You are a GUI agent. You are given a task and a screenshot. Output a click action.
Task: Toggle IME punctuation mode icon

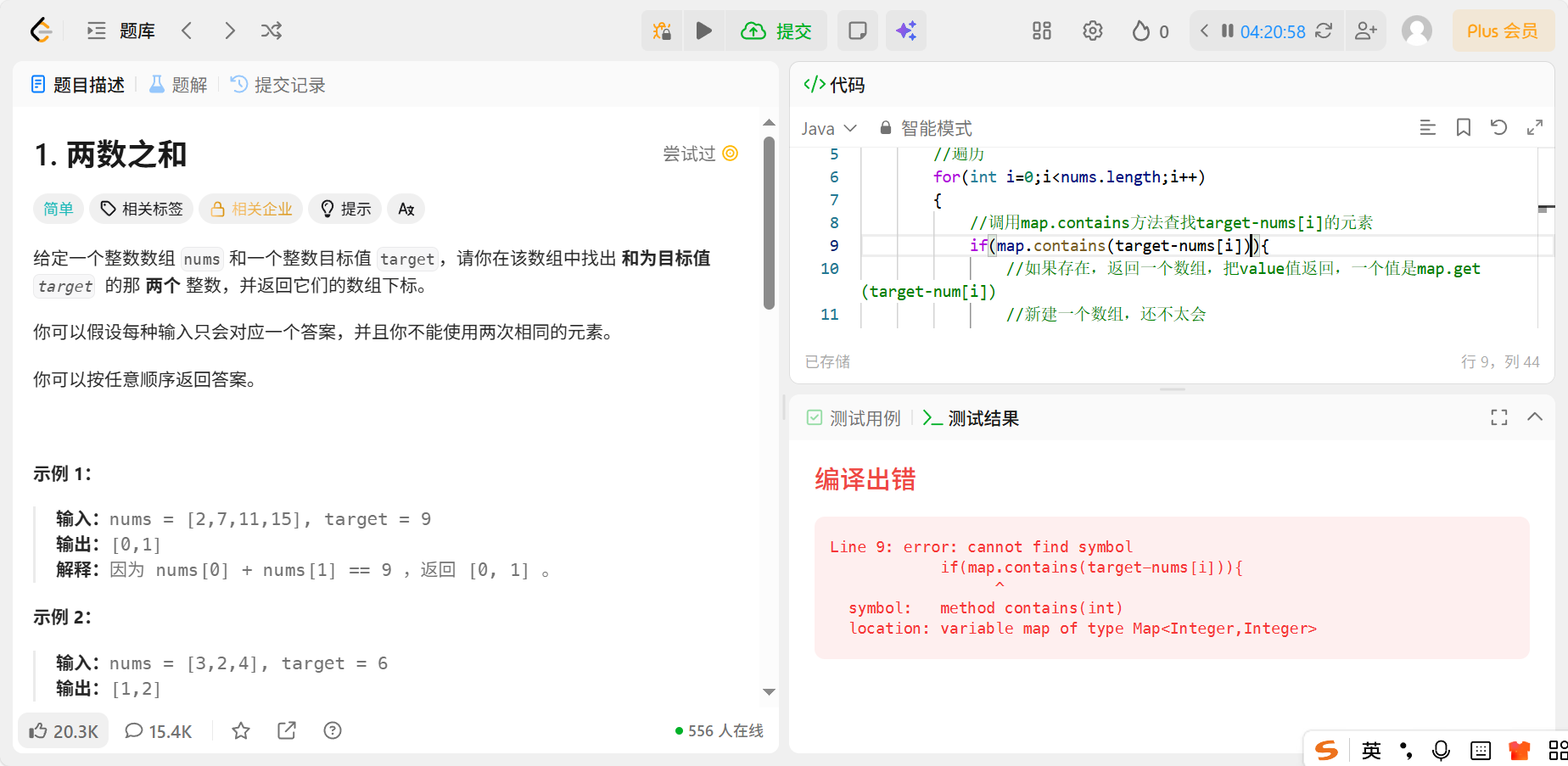(1406, 750)
